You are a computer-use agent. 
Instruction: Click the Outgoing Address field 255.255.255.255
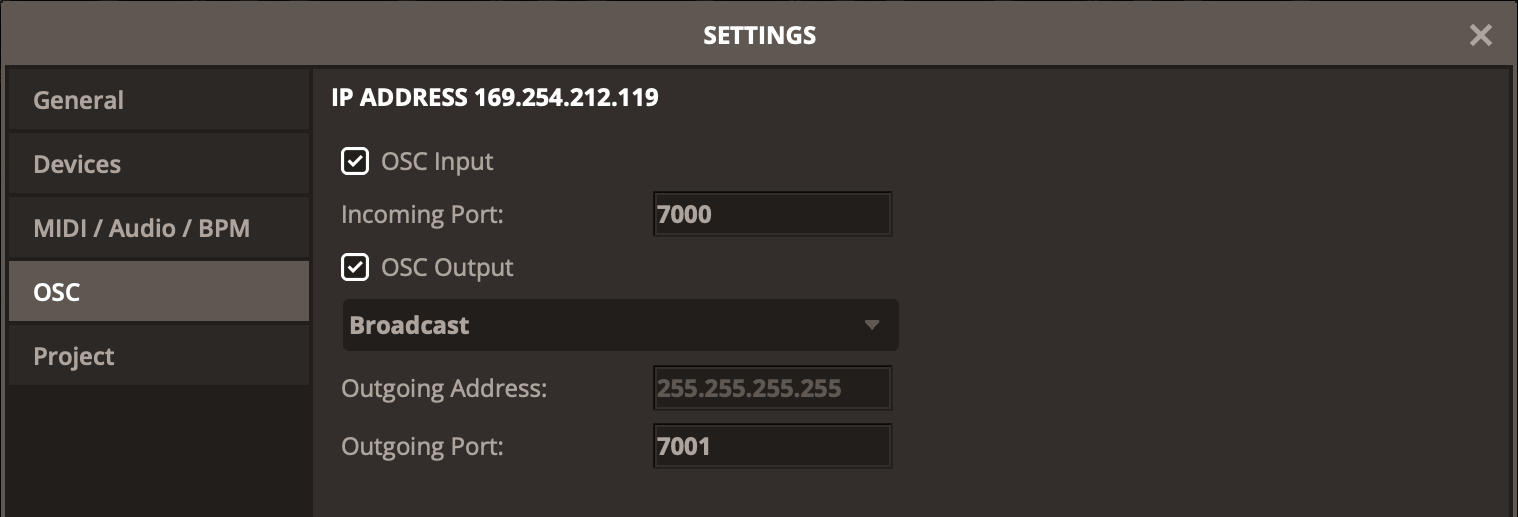click(772, 389)
